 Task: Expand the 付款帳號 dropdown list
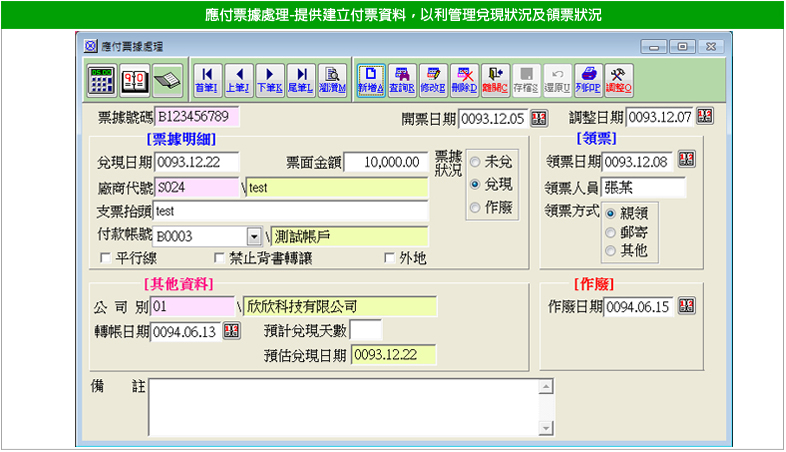coord(254,237)
